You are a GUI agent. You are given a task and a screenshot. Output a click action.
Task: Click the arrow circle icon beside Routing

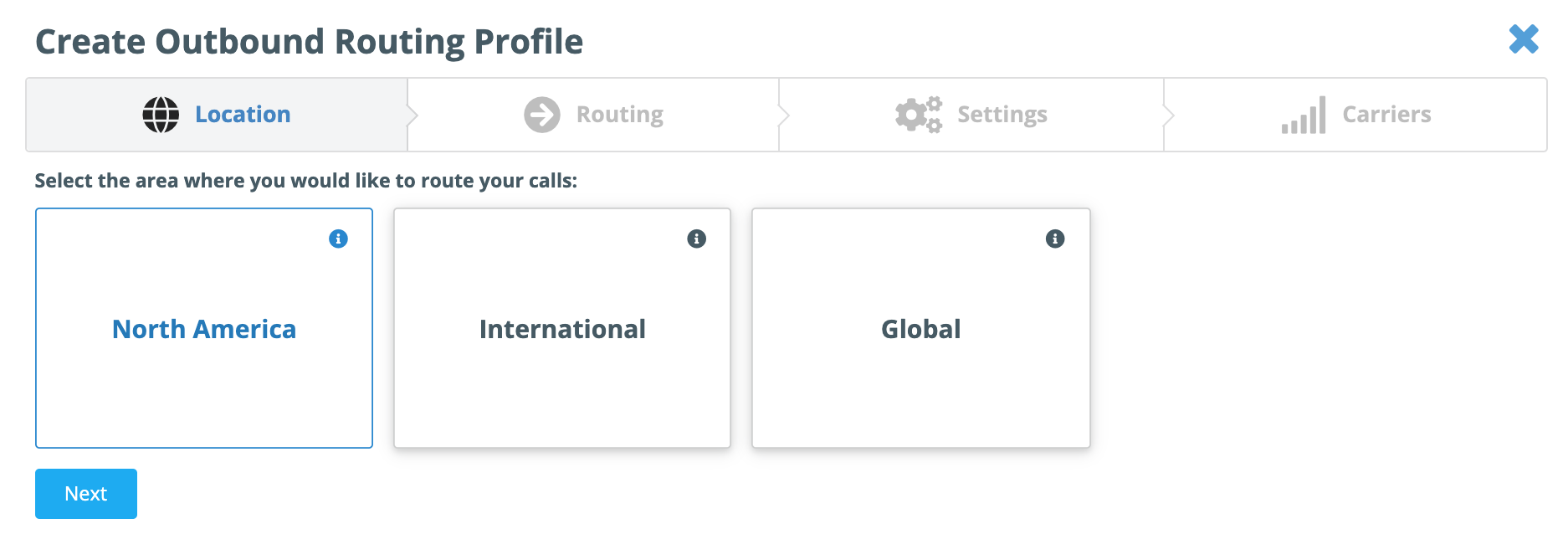(542, 115)
